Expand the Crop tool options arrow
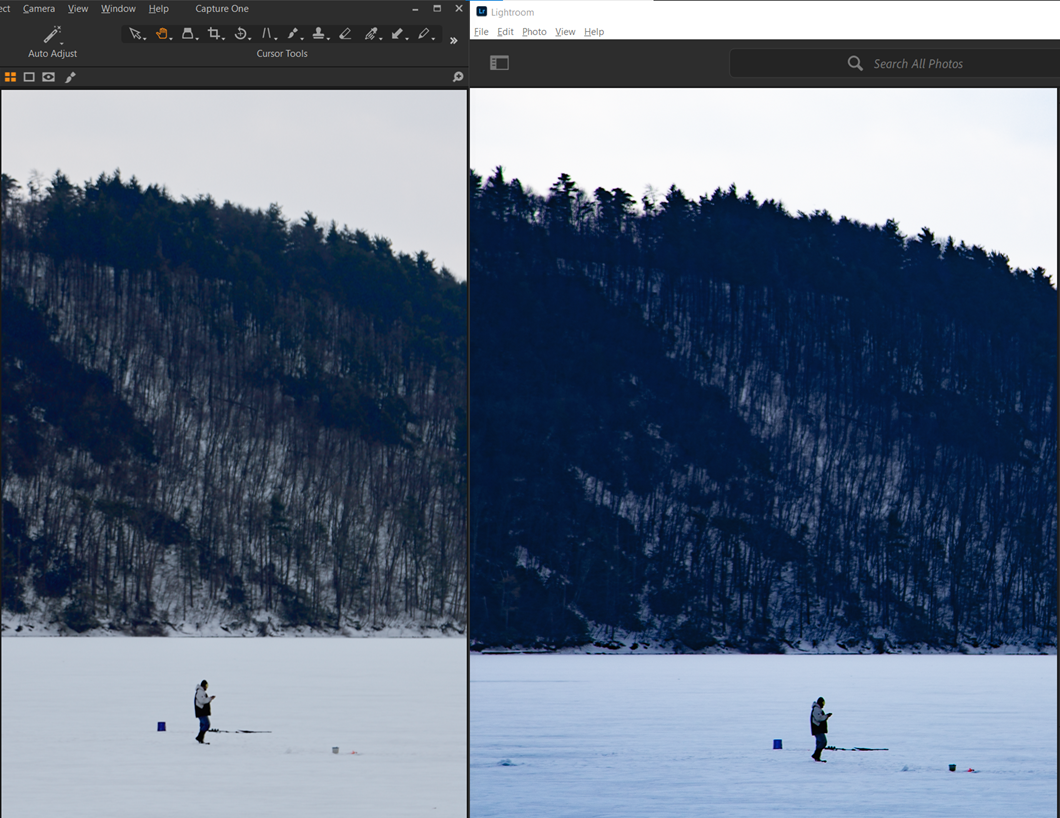This screenshot has height=818, width=1060. pyautogui.click(x=221, y=40)
